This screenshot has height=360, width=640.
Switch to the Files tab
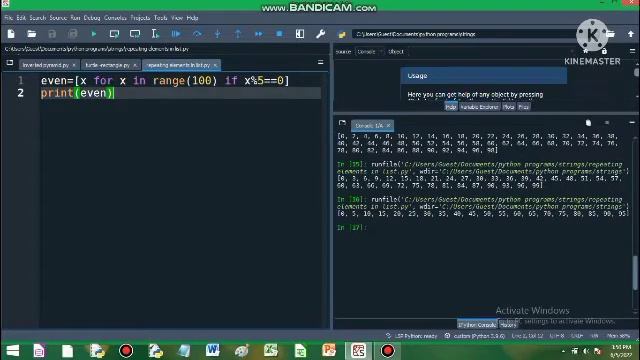524,107
